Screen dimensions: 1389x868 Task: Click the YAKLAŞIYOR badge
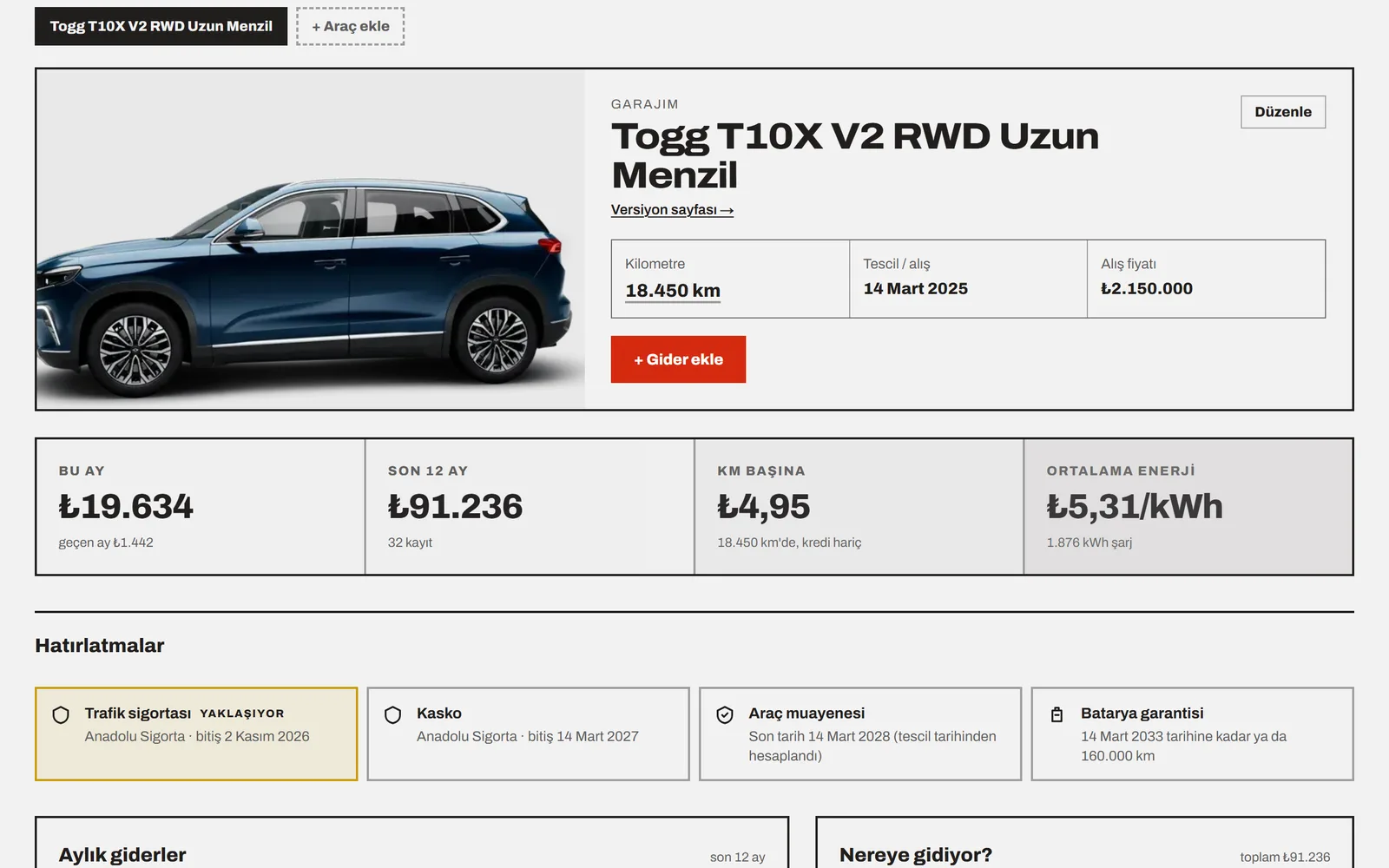pyautogui.click(x=242, y=713)
